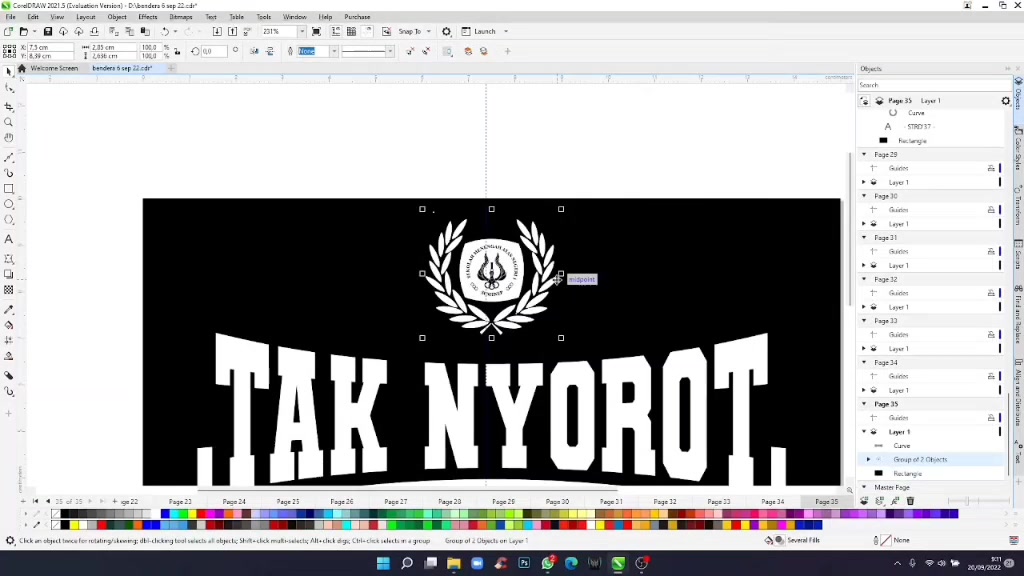Select the Interactive Fill tool
Image resolution: width=1024 pixels, height=576 pixels.
[x=8, y=325]
